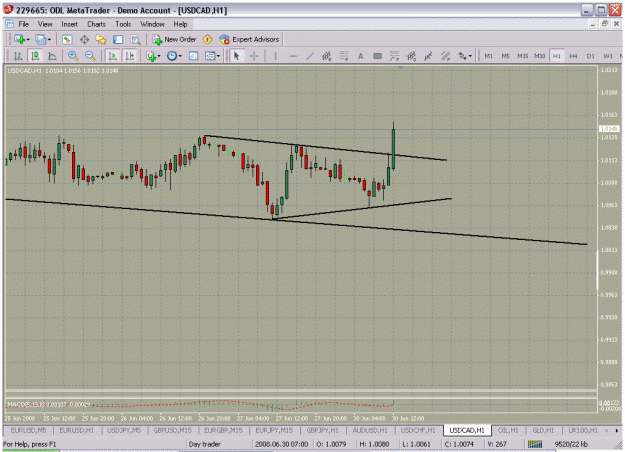This screenshot has width=625, height=452.
Task: Expand the New Chart dropdown arrow
Action: (28, 40)
